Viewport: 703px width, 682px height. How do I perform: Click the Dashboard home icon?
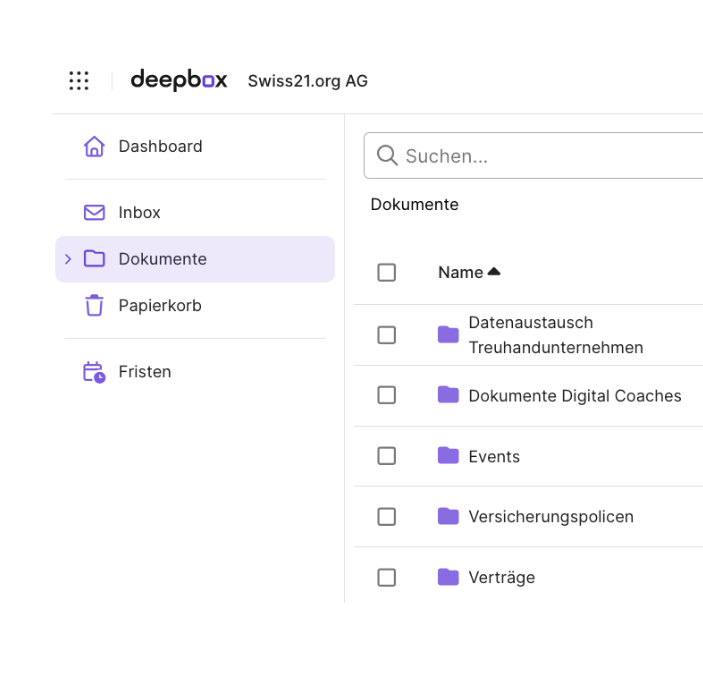(x=94, y=147)
